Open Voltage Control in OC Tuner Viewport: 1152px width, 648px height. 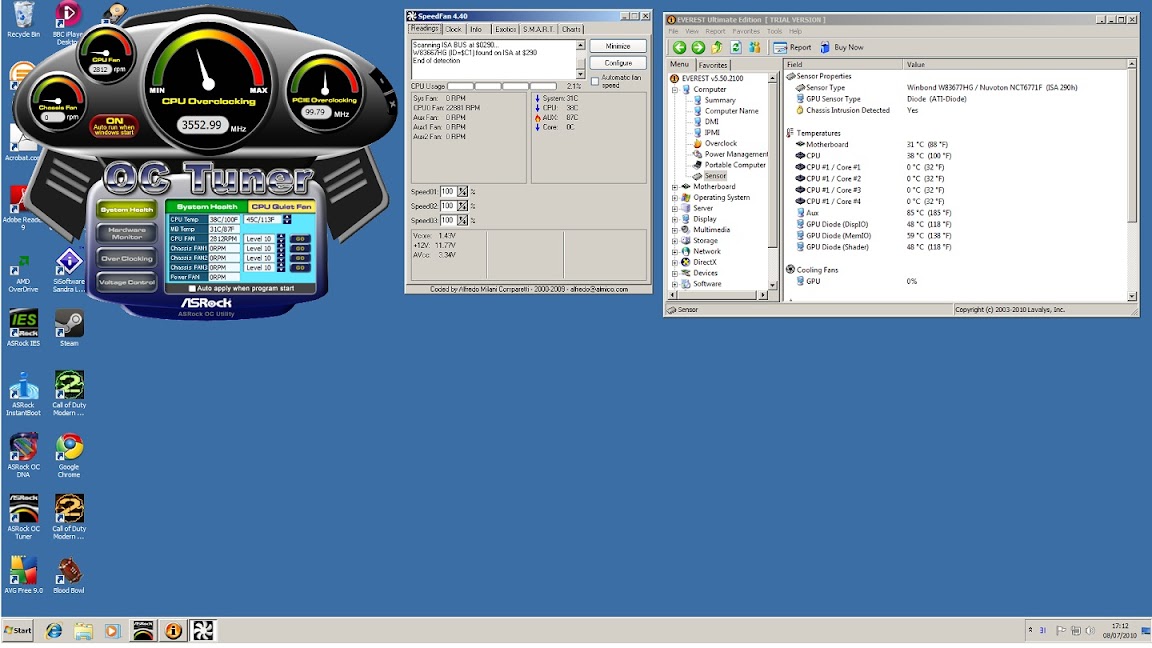pyautogui.click(x=126, y=282)
